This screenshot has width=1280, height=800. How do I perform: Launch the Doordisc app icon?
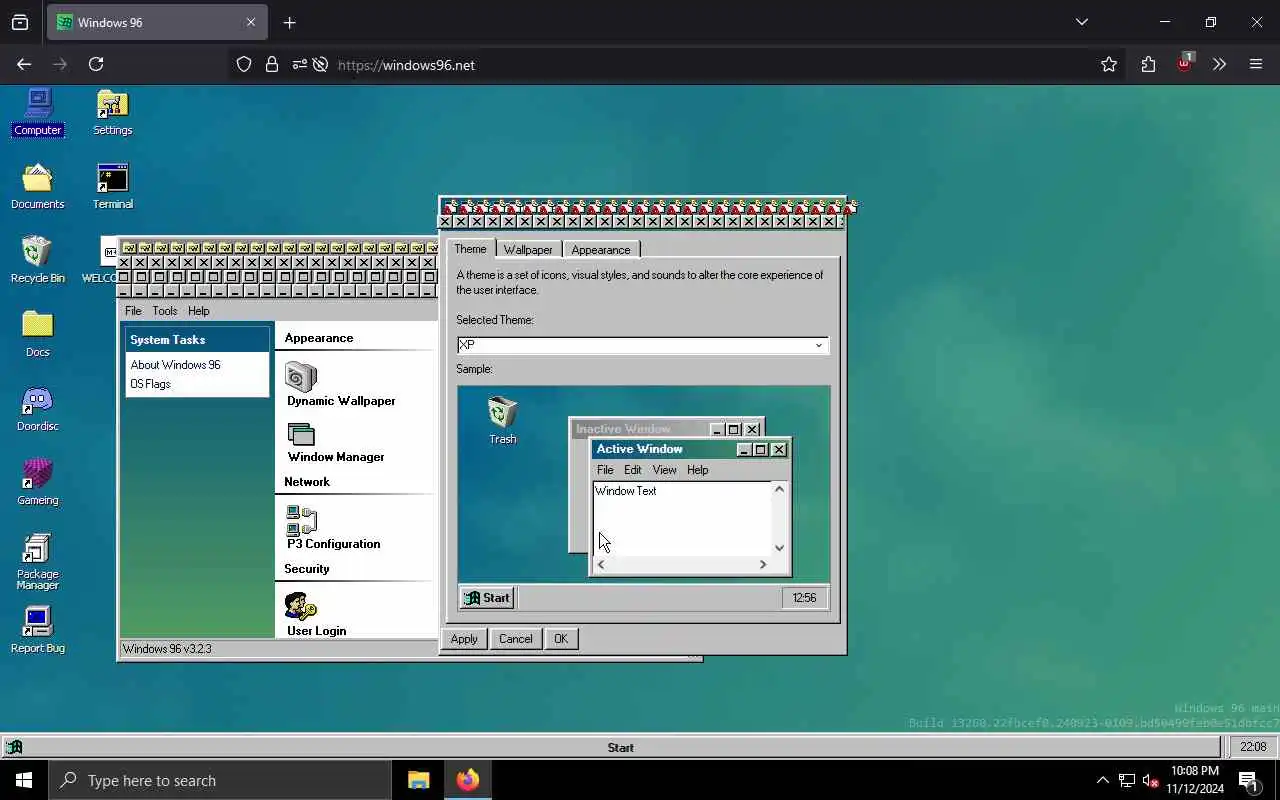tap(38, 408)
